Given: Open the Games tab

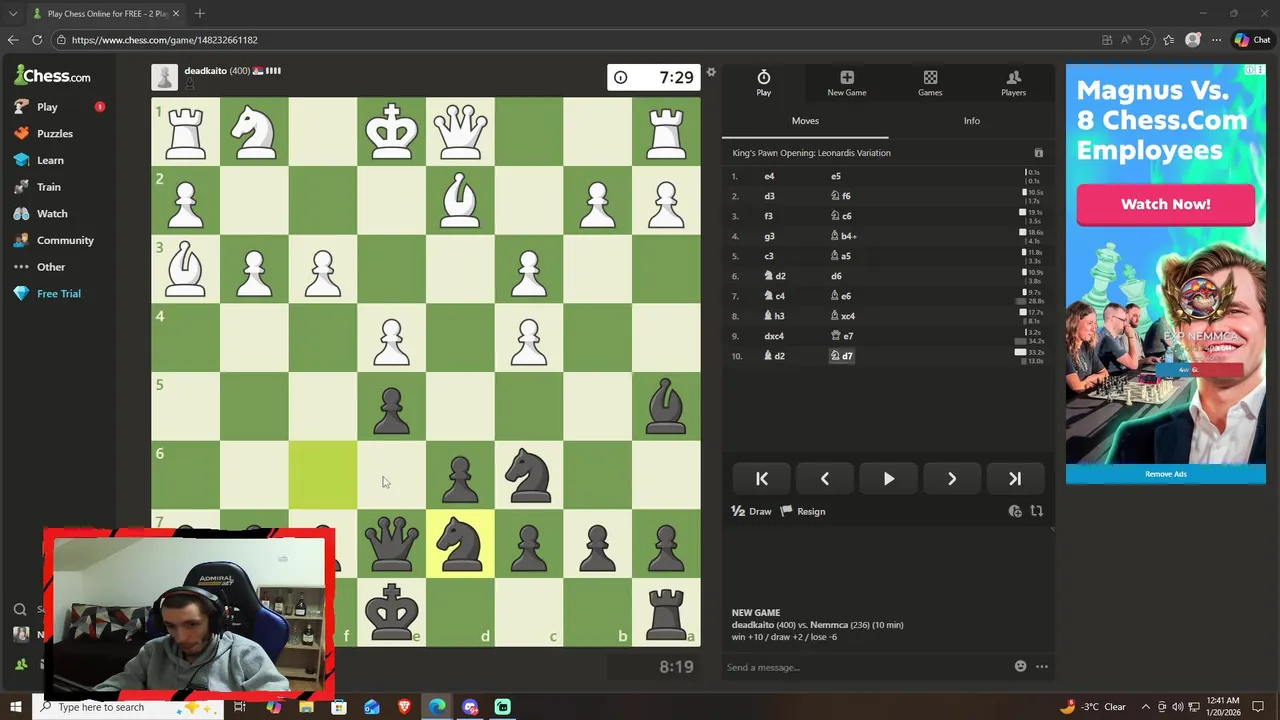Looking at the screenshot, I should tap(930, 83).
